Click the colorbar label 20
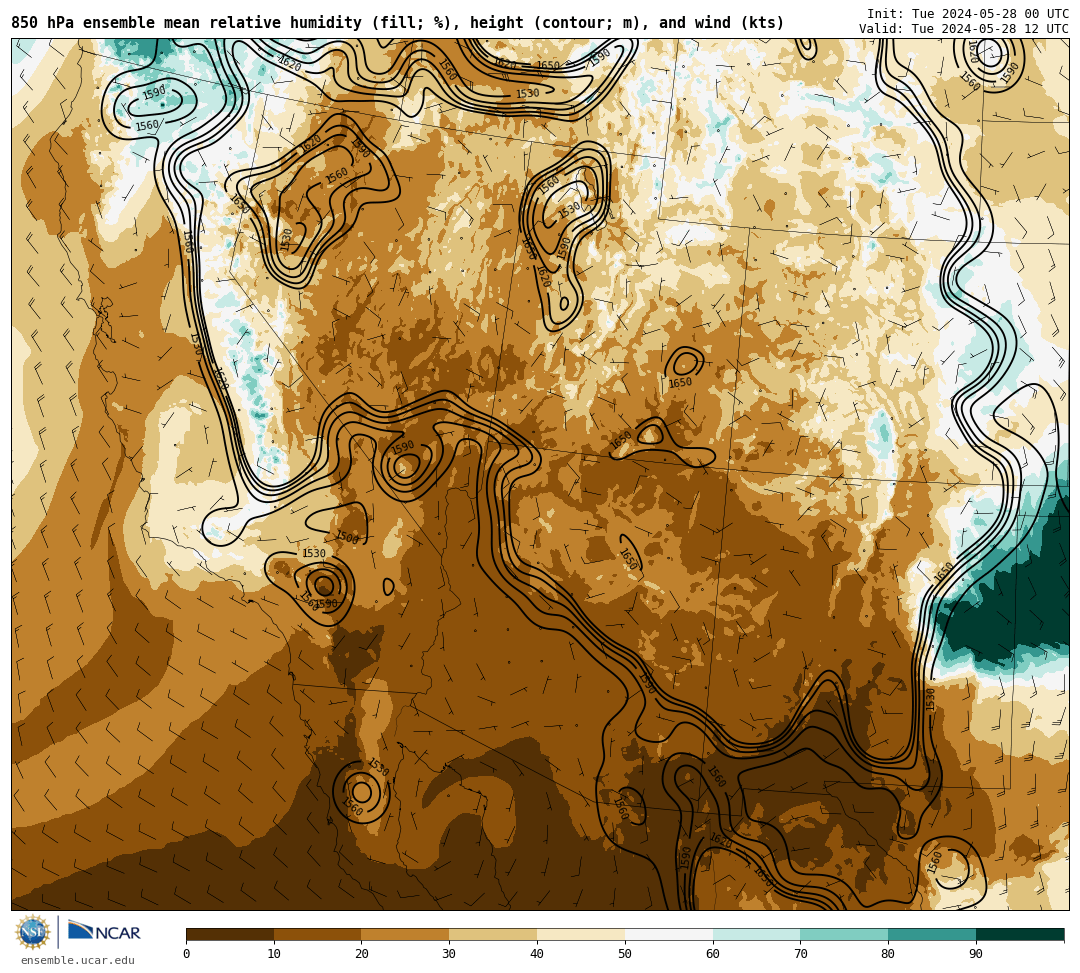1080x973 pixels. coord(362,954)
